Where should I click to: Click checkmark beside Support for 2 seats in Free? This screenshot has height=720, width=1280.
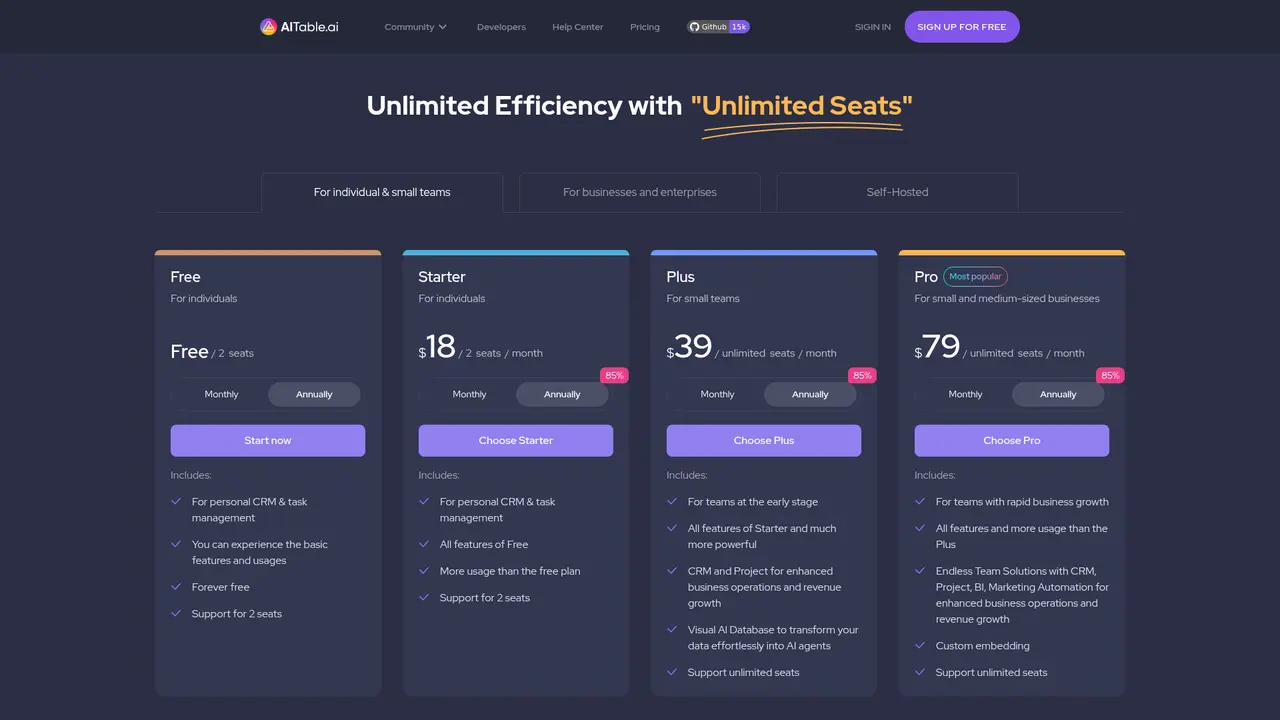[176, 614]
